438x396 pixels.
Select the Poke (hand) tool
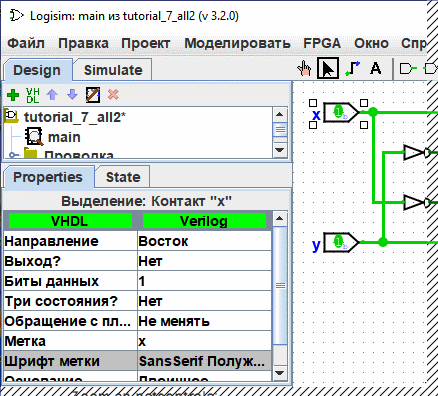[x=304, y=69]
